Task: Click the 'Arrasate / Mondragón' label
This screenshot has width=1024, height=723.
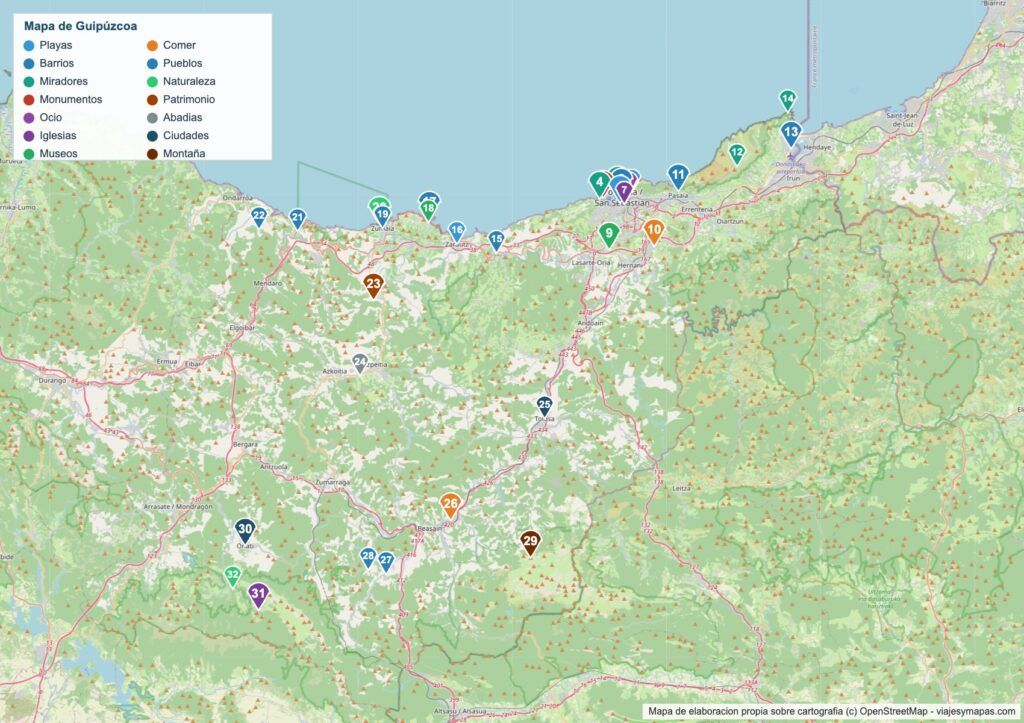Action: pos(178,507)
